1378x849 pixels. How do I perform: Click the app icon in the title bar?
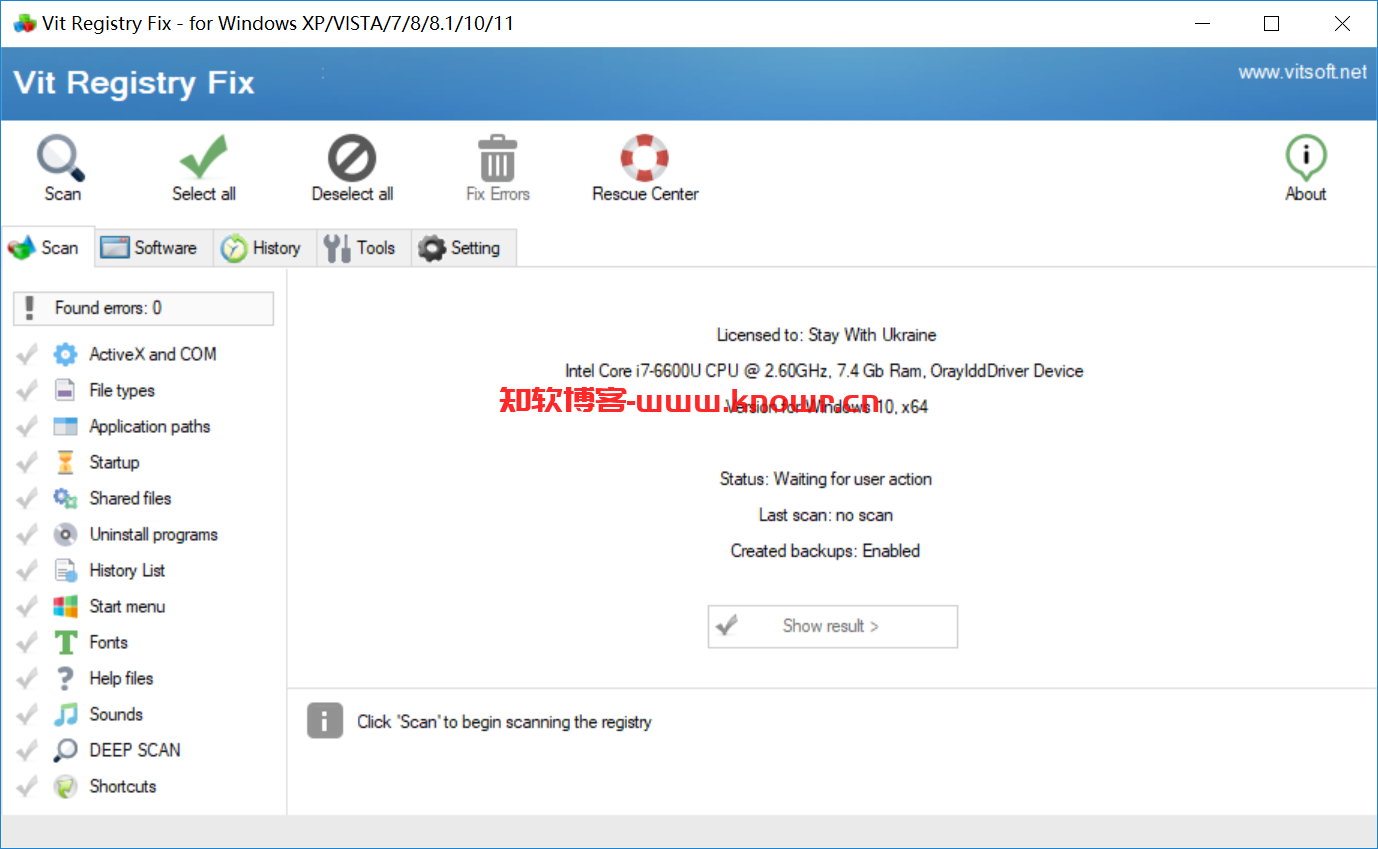24,23
